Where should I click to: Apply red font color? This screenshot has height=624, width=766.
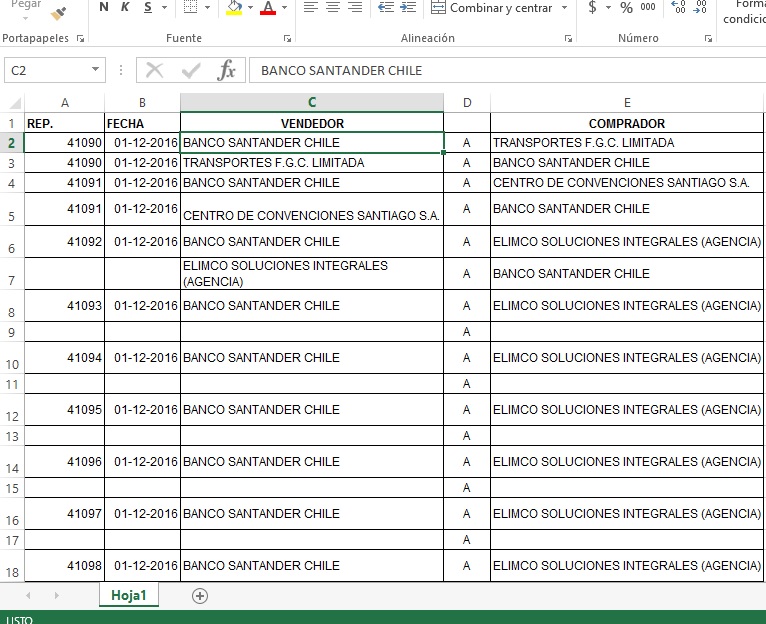pyautogui.click(x=268, y=7)
